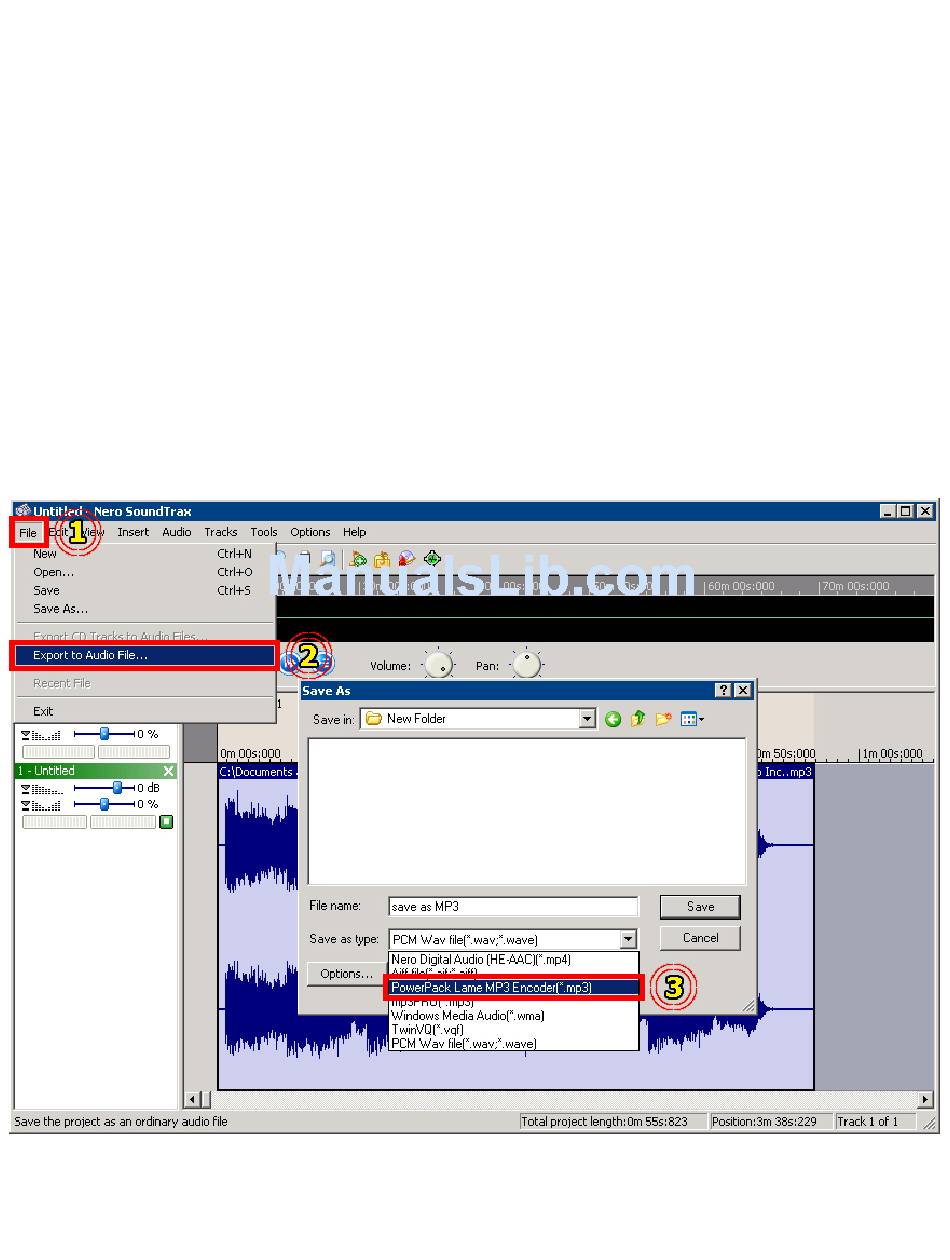Click the Volume knob

point(439,665)
